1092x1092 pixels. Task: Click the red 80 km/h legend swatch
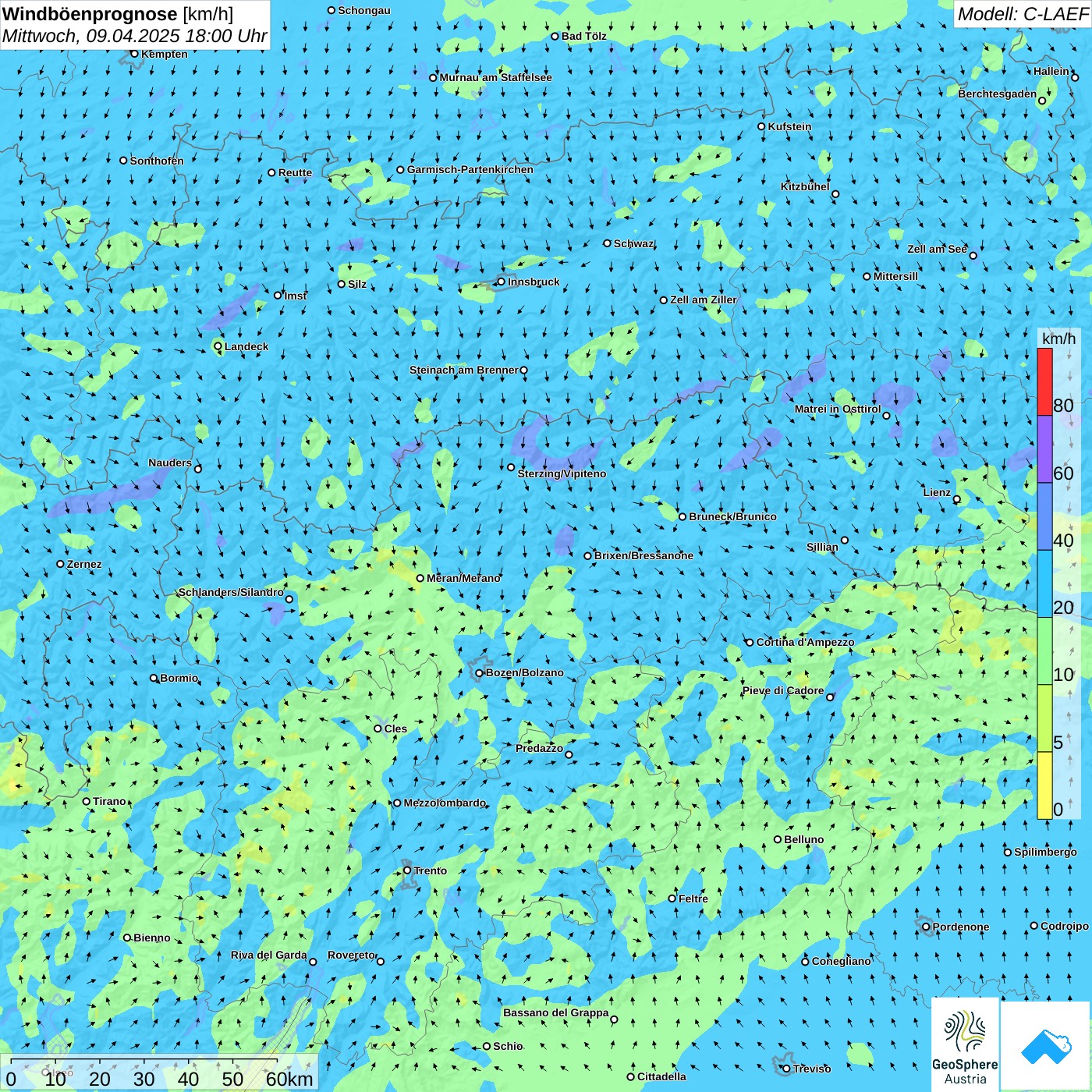(1044, 381)
